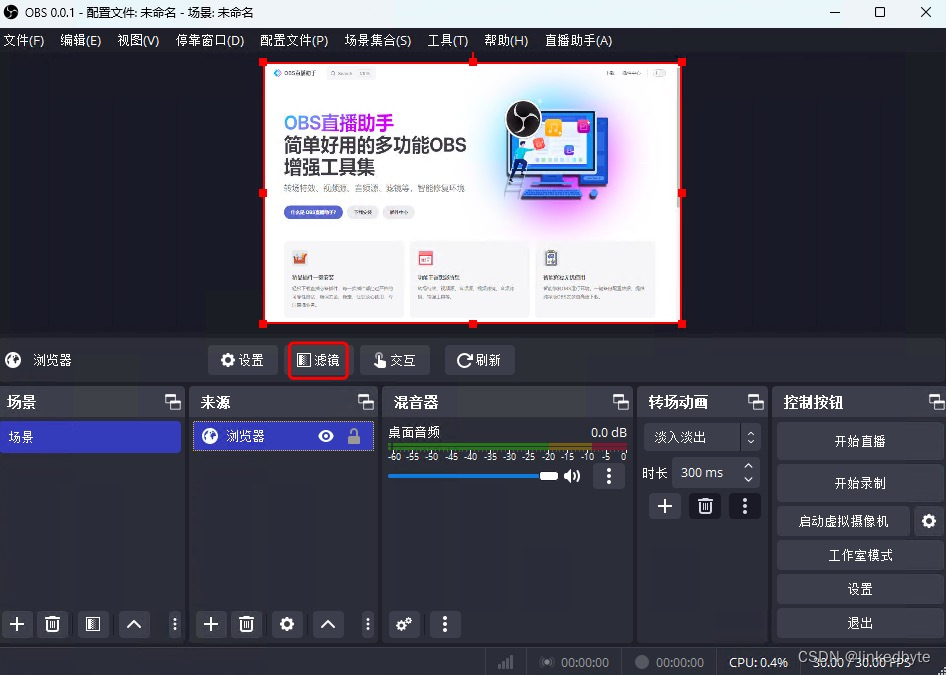Open virtual camera settings gear icon

coord(929,521)
